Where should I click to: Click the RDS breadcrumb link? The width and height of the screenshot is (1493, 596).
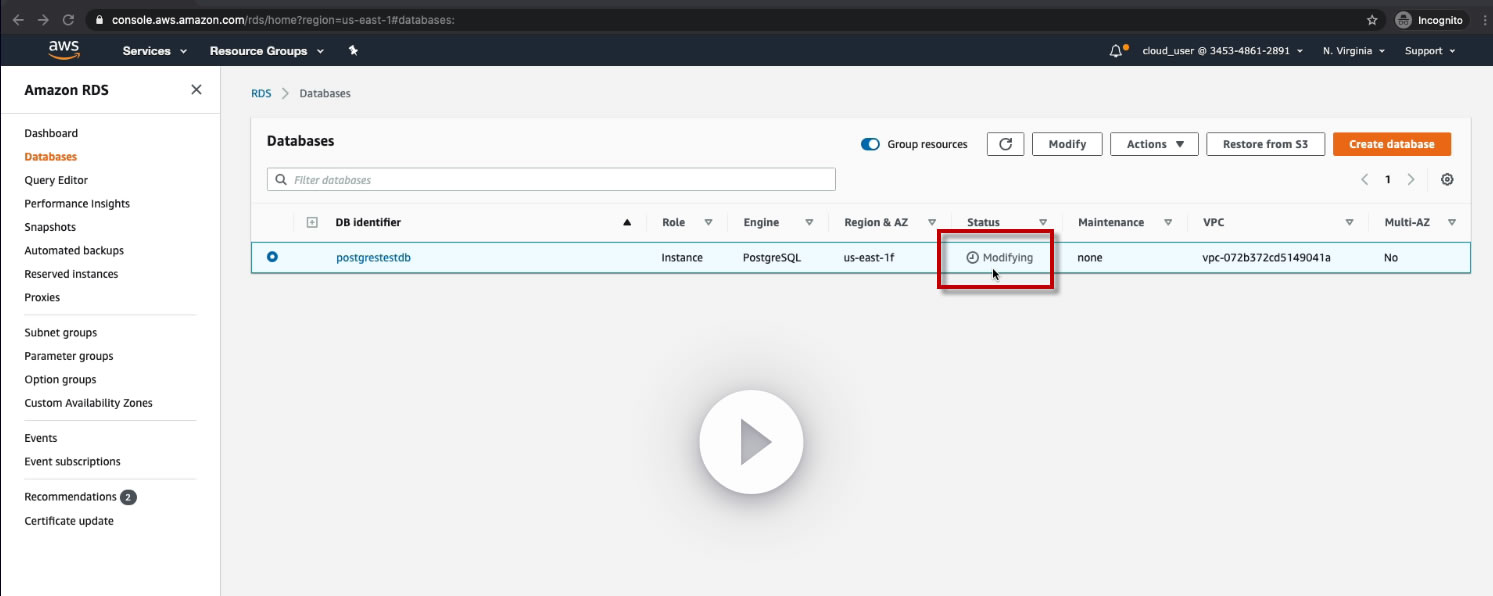coord(261,93)
